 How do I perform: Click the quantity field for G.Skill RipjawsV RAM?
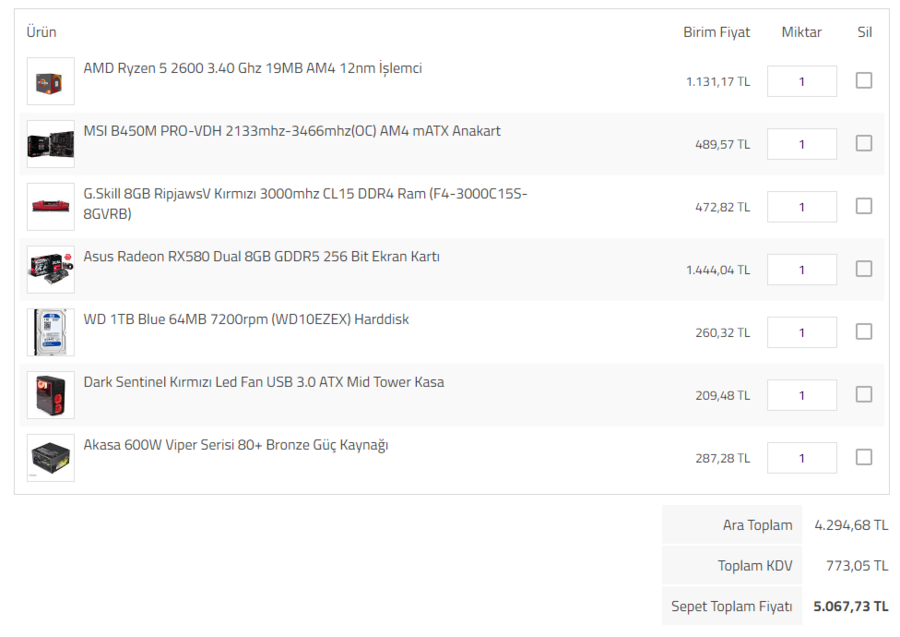point(801,207)
